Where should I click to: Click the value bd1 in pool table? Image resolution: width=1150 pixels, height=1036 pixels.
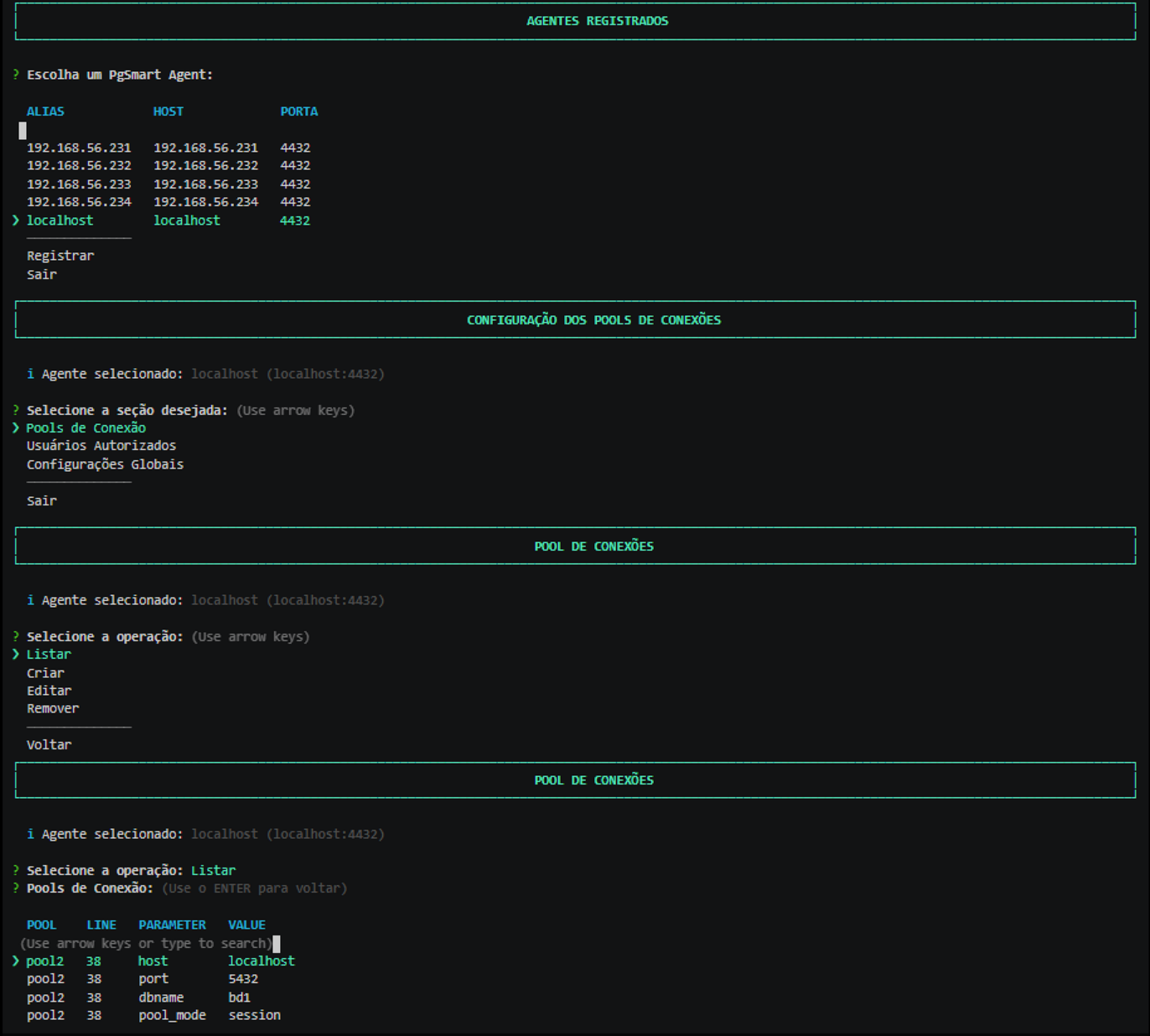tap(239, 997)
